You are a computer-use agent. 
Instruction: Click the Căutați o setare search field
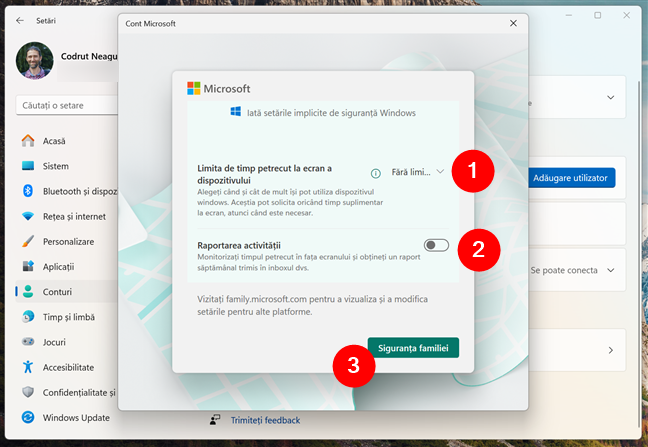pyautogui.click(x=67, y=105)
